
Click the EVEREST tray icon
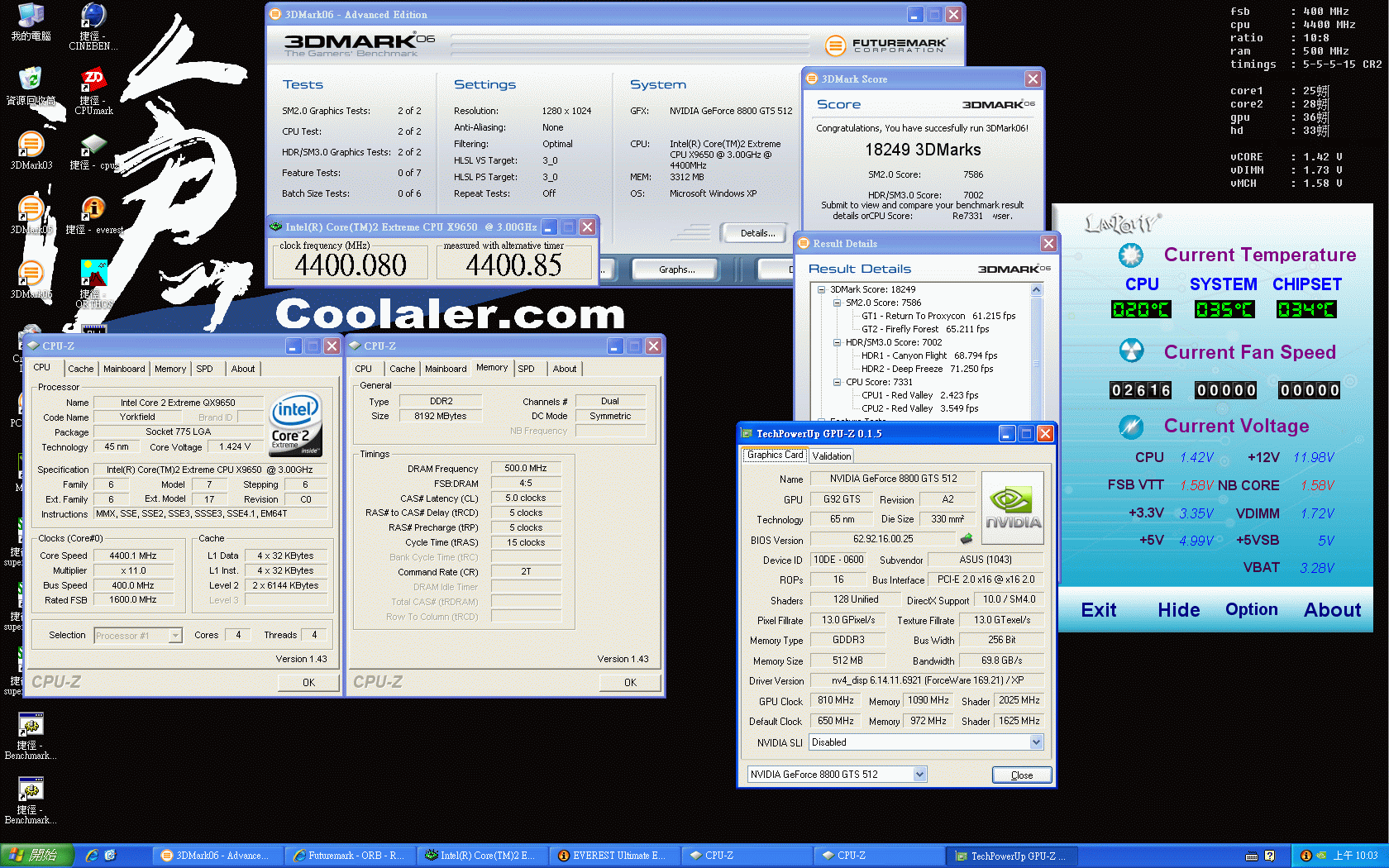click(1306, 856)
